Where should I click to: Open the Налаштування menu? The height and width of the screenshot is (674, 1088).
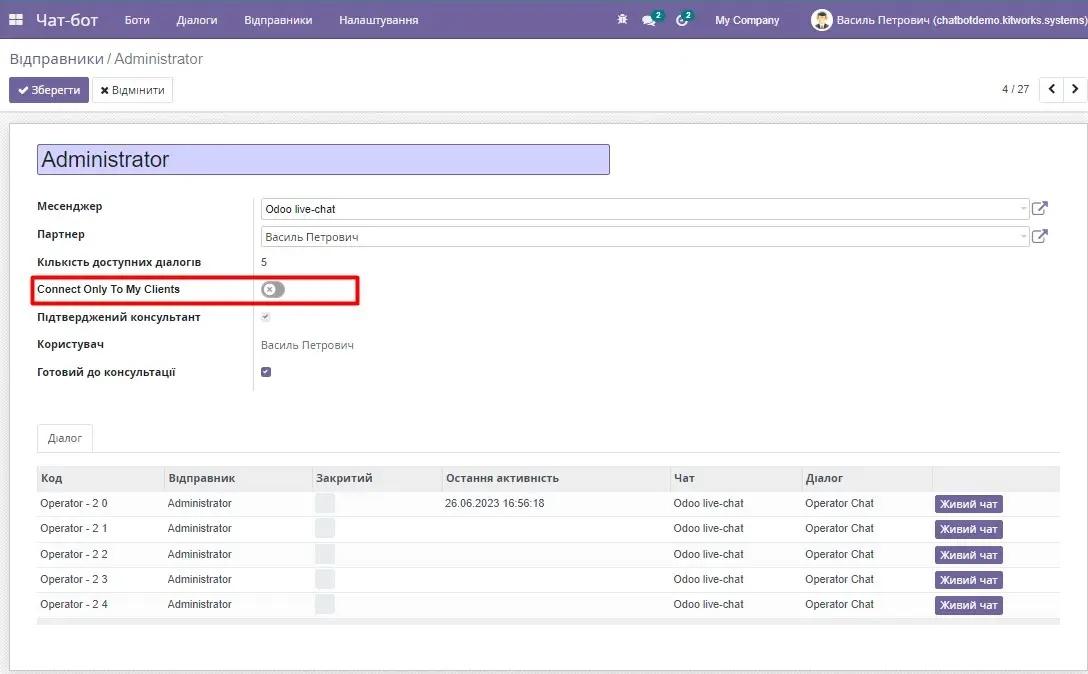[x=378, y=20]
